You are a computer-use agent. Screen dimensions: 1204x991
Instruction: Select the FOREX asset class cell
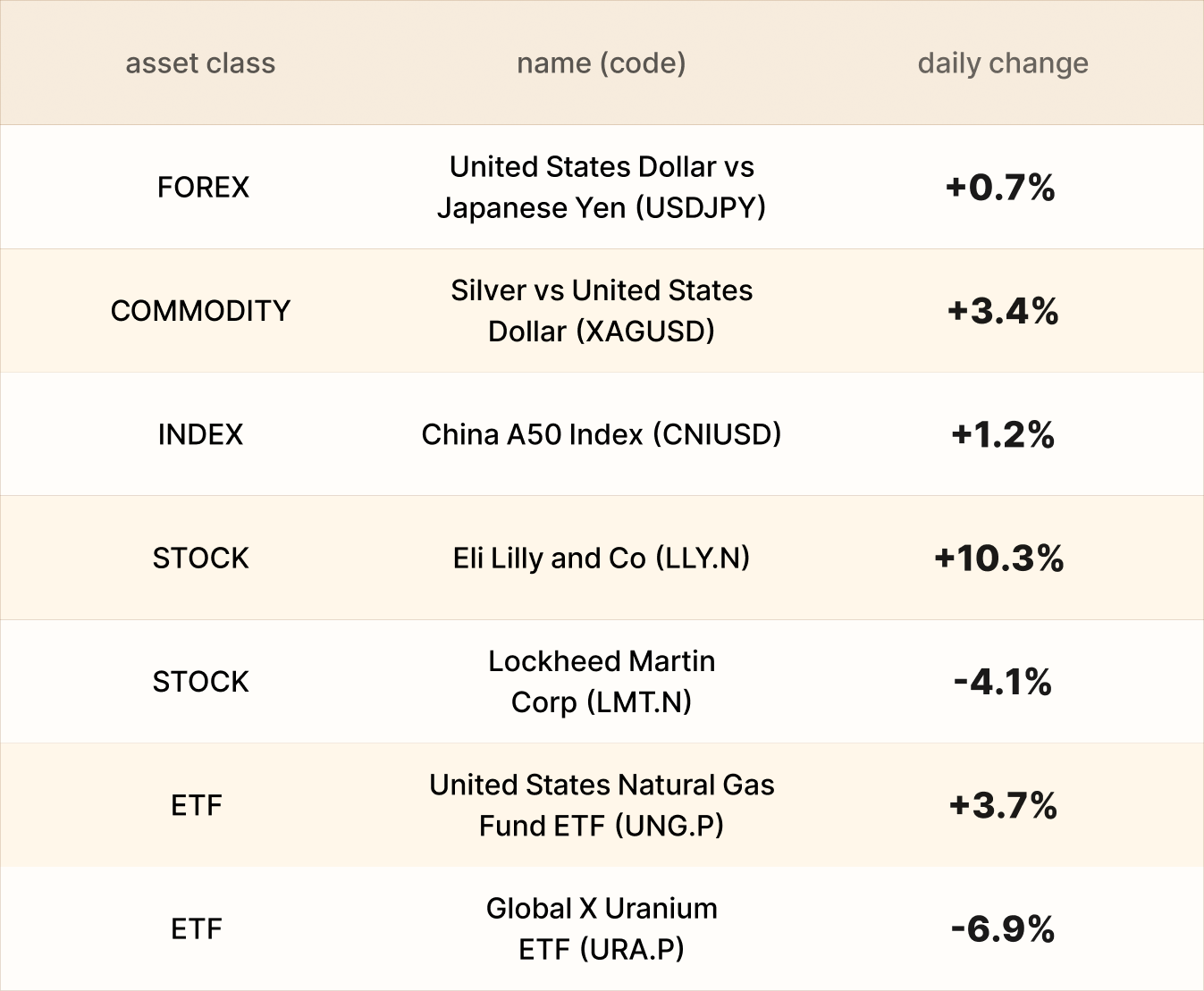[203, 187]
